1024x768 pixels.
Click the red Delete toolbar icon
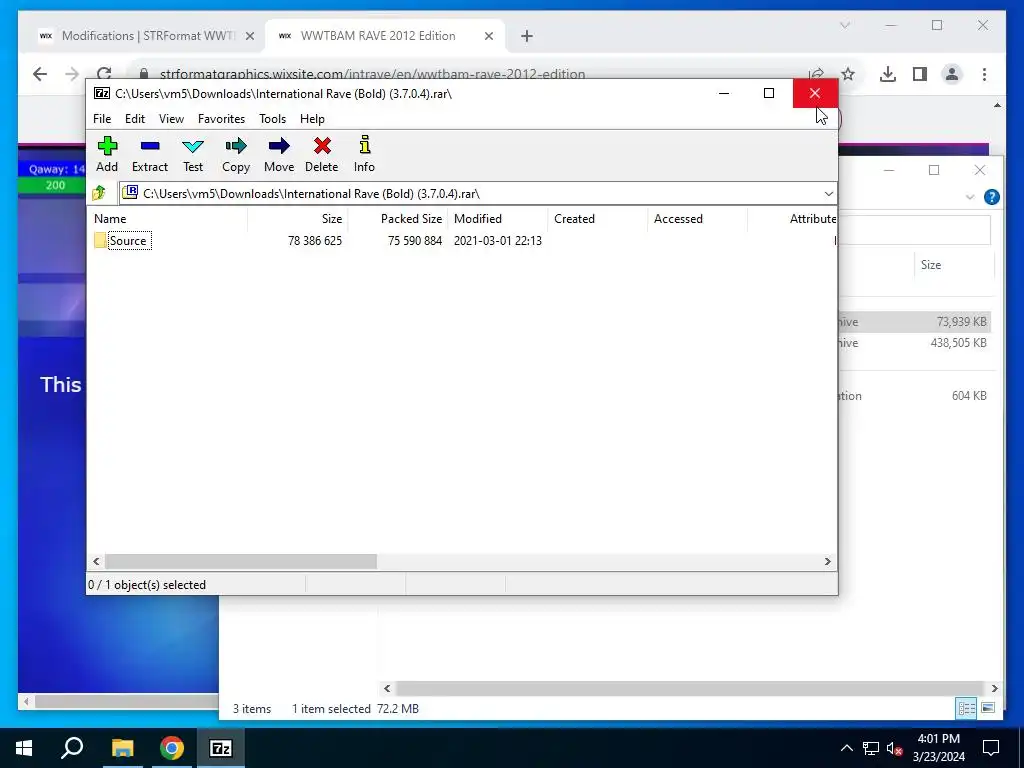point(321,155)
